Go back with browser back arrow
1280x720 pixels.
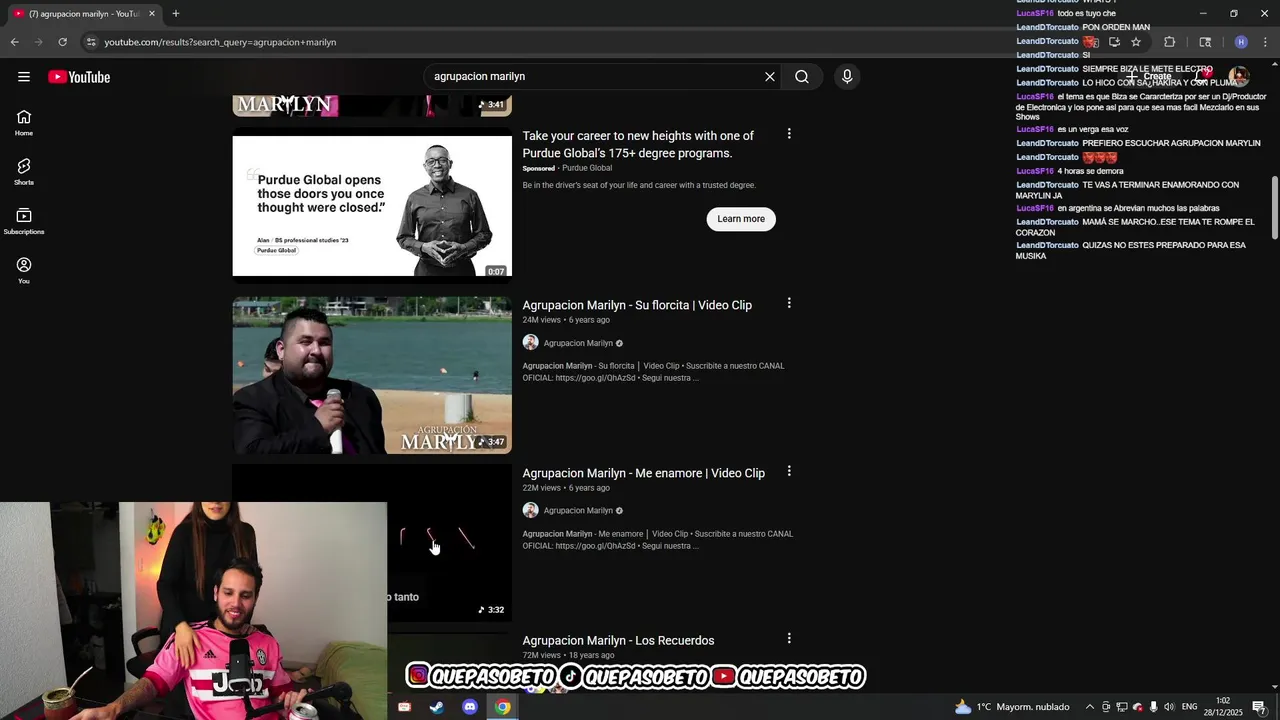(14, 42)
